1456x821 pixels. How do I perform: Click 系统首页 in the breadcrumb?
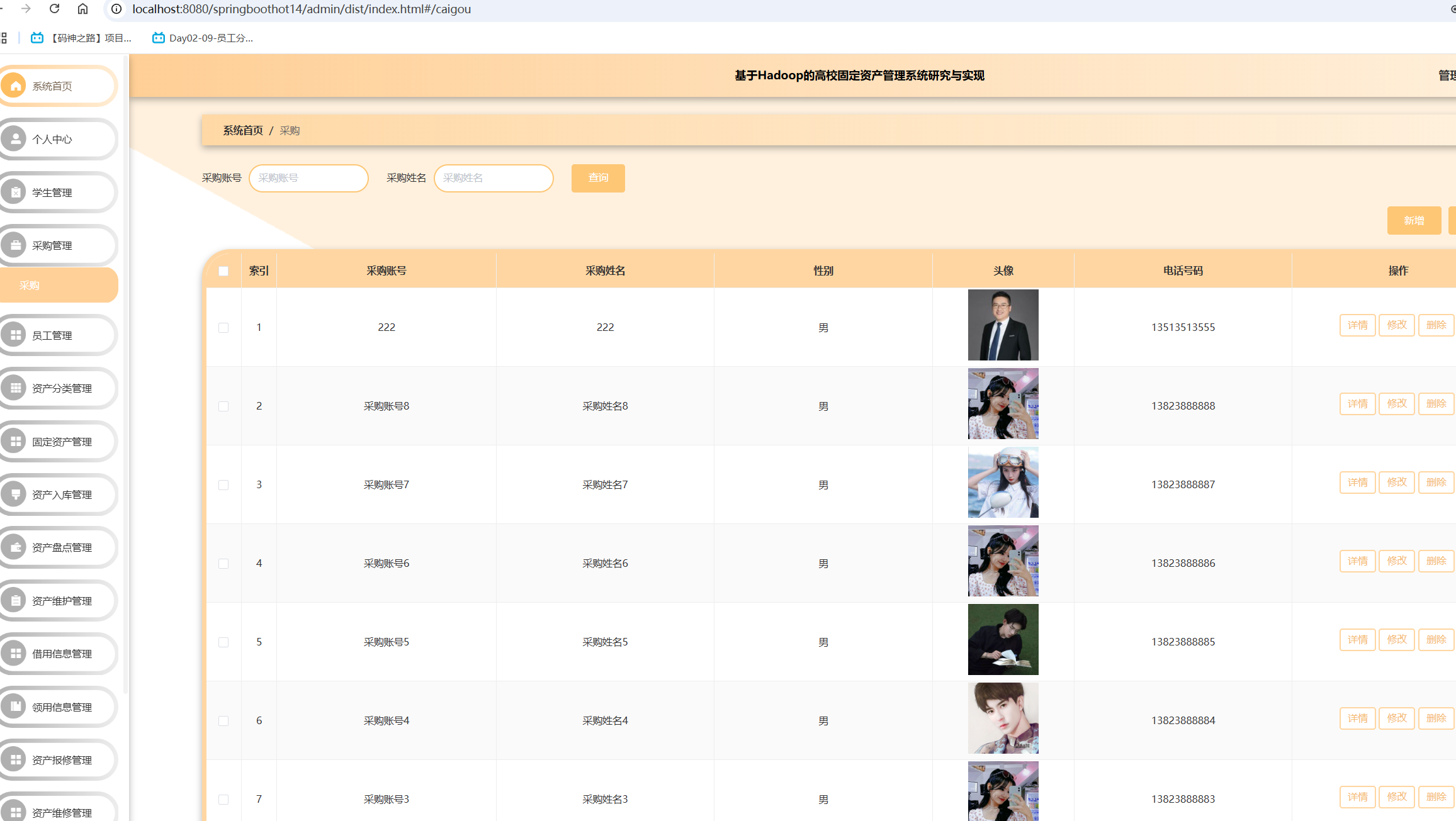coord(243,130)
